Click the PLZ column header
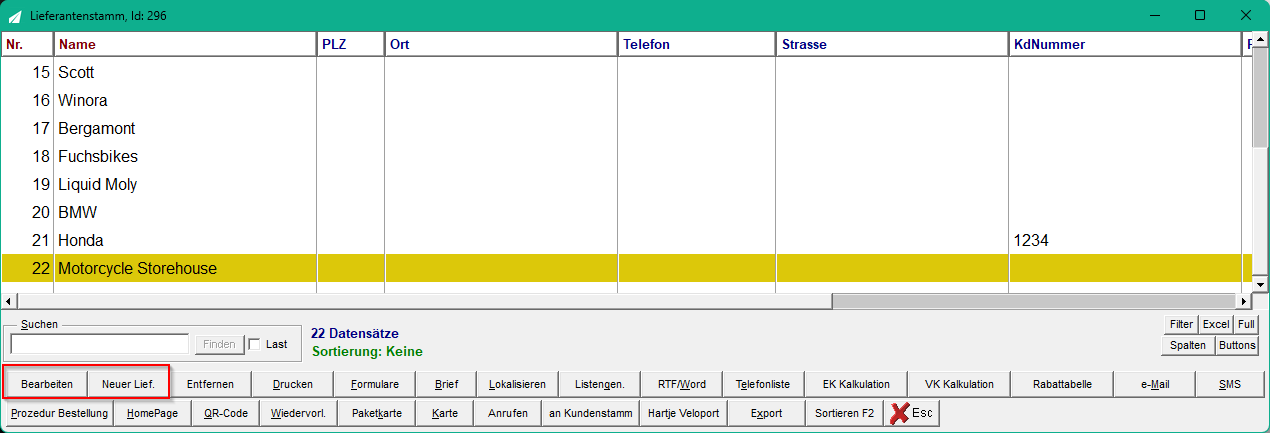 (x=350, y=45)
